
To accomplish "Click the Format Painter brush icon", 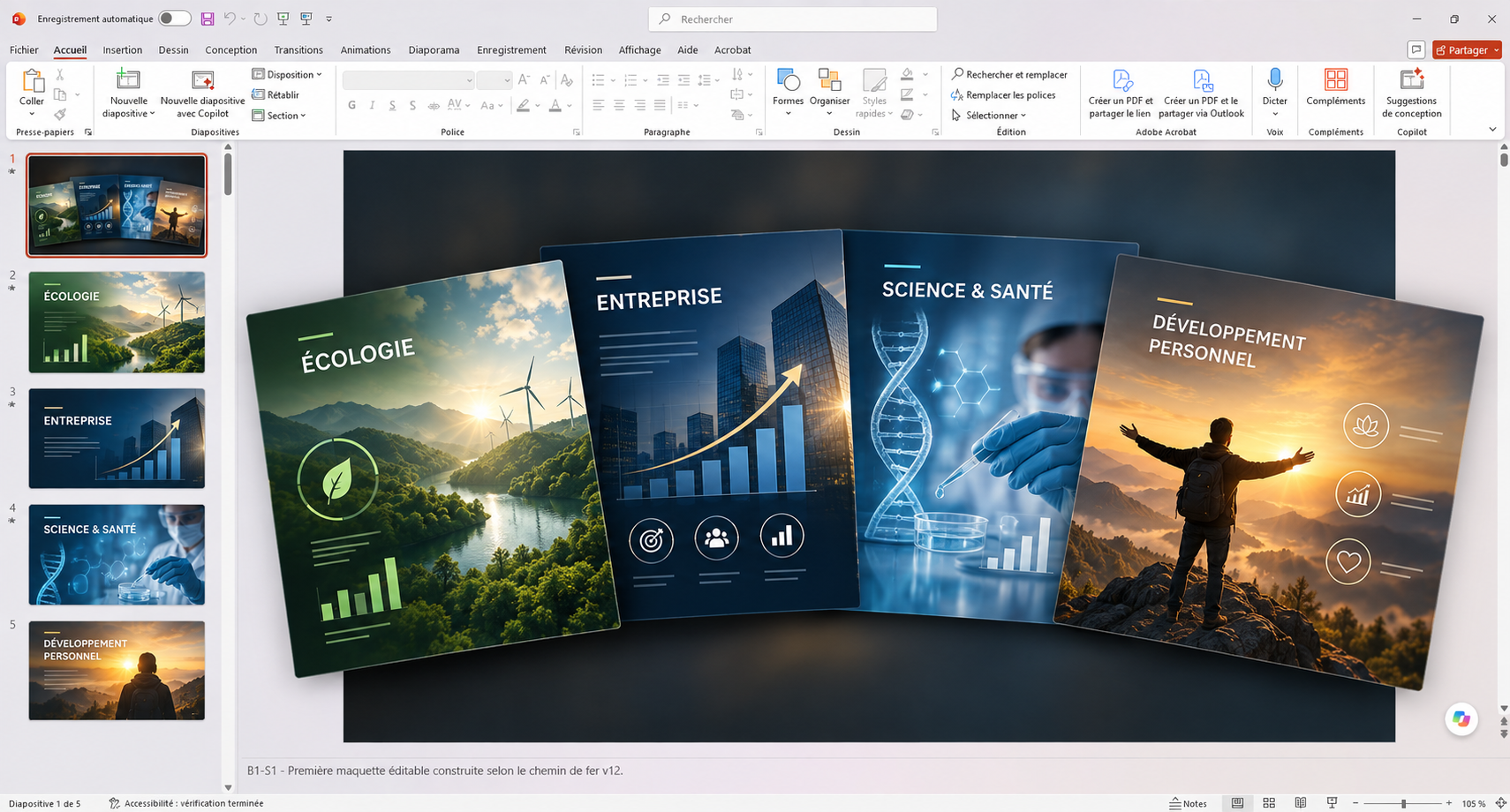I will coord(60,114).
